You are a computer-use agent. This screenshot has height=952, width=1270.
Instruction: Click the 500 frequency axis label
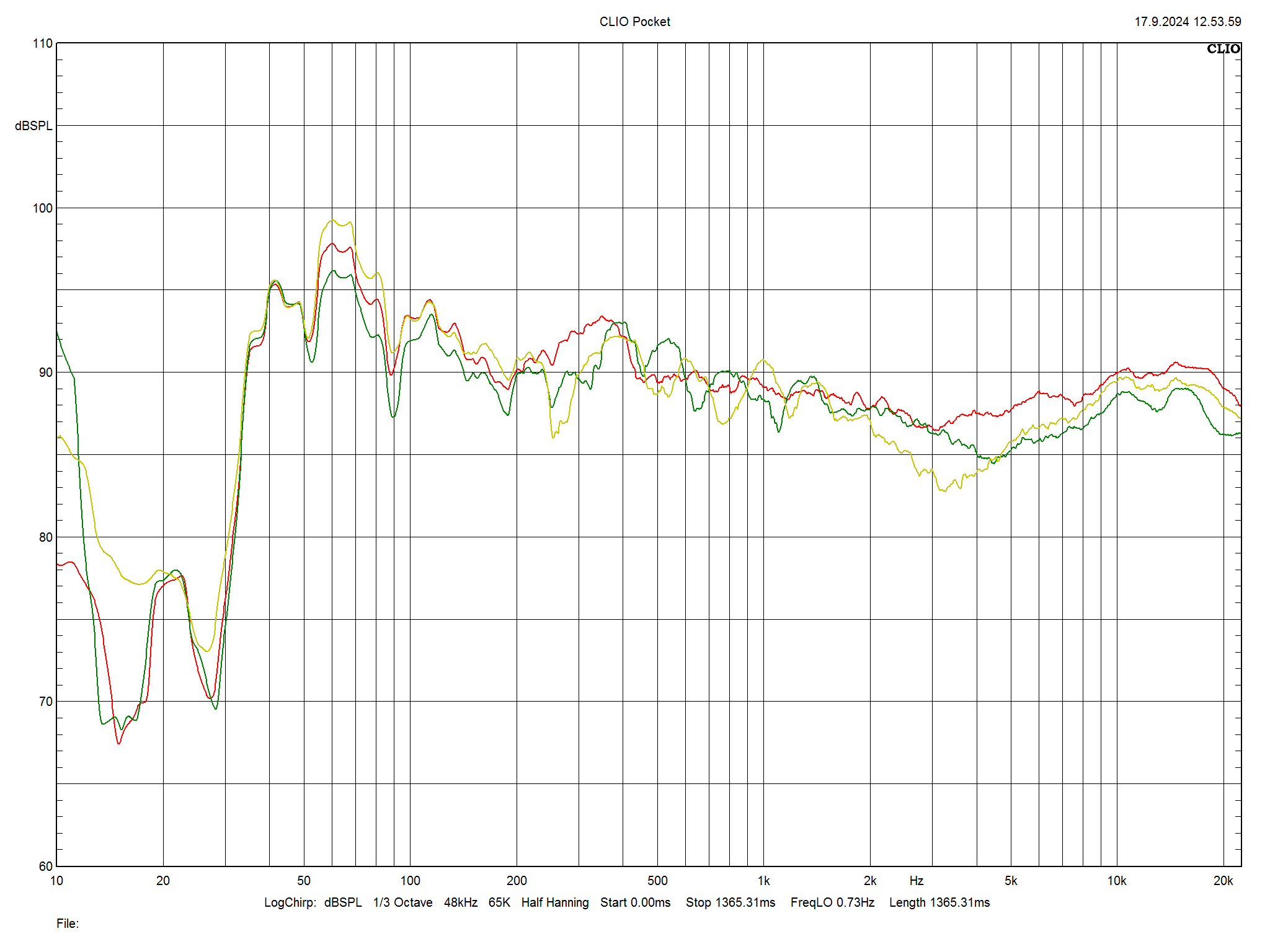click(x=657, y=881)
